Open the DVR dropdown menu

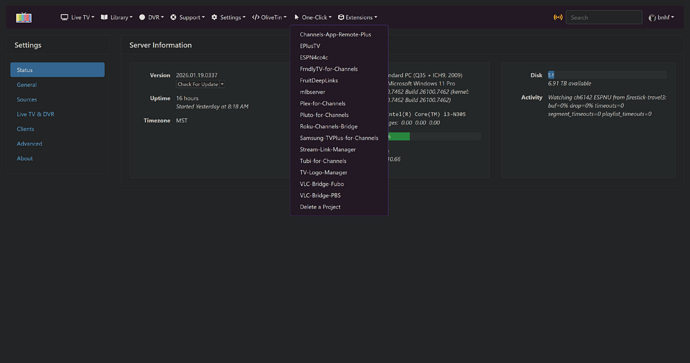pos(151,18)
